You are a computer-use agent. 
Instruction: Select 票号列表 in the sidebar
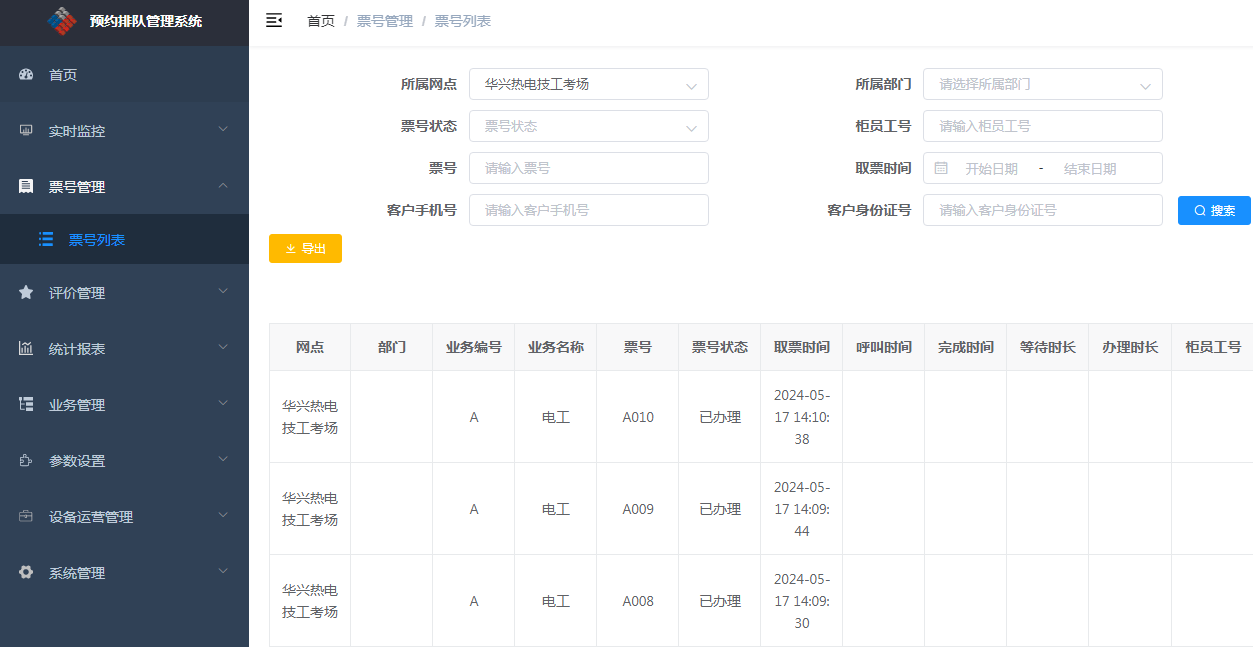point(96,240)
